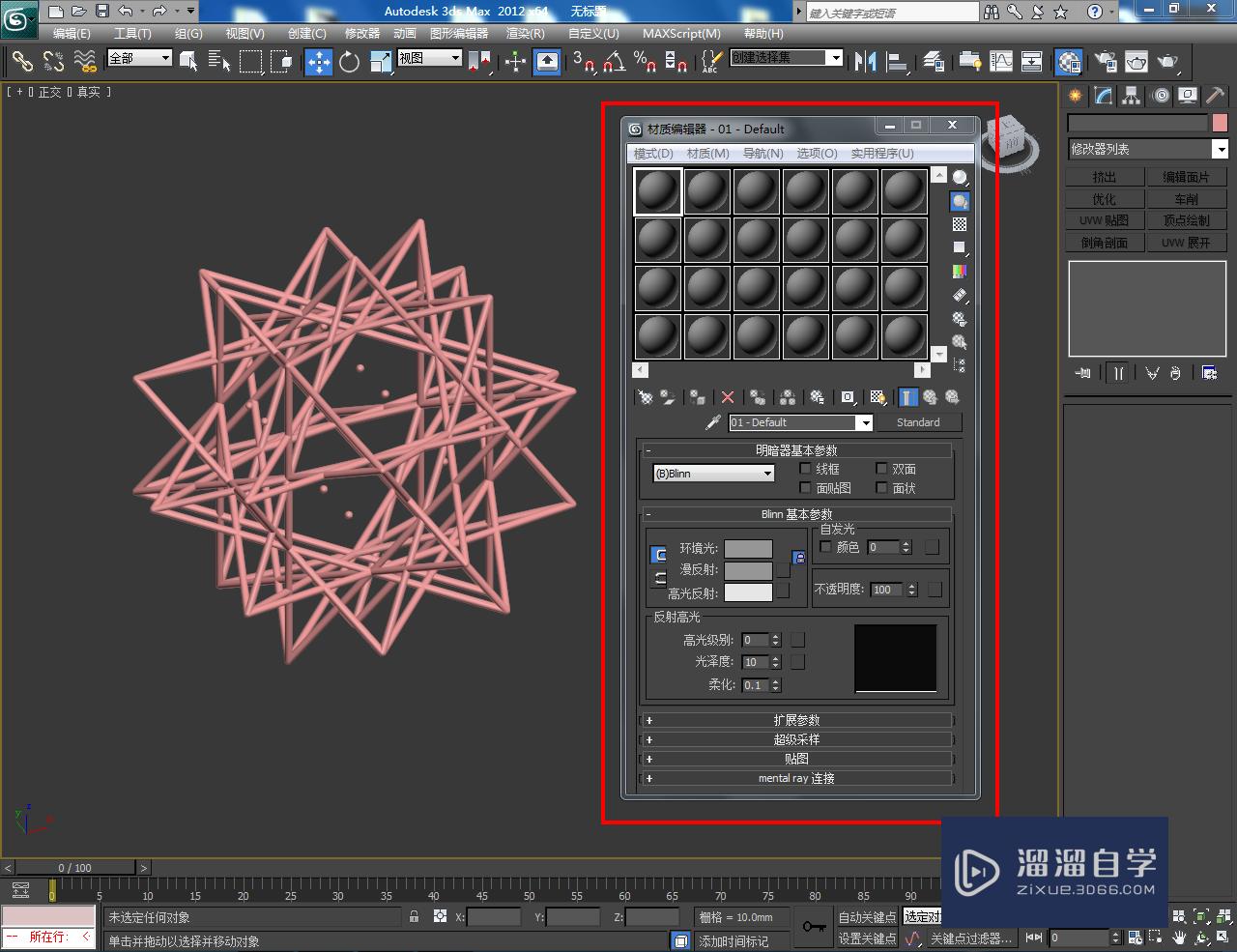Viewport: 1237px width, 952px height.
Task: Click the 编辑面片 modifier button
Action: click(x=1187, y=177)
